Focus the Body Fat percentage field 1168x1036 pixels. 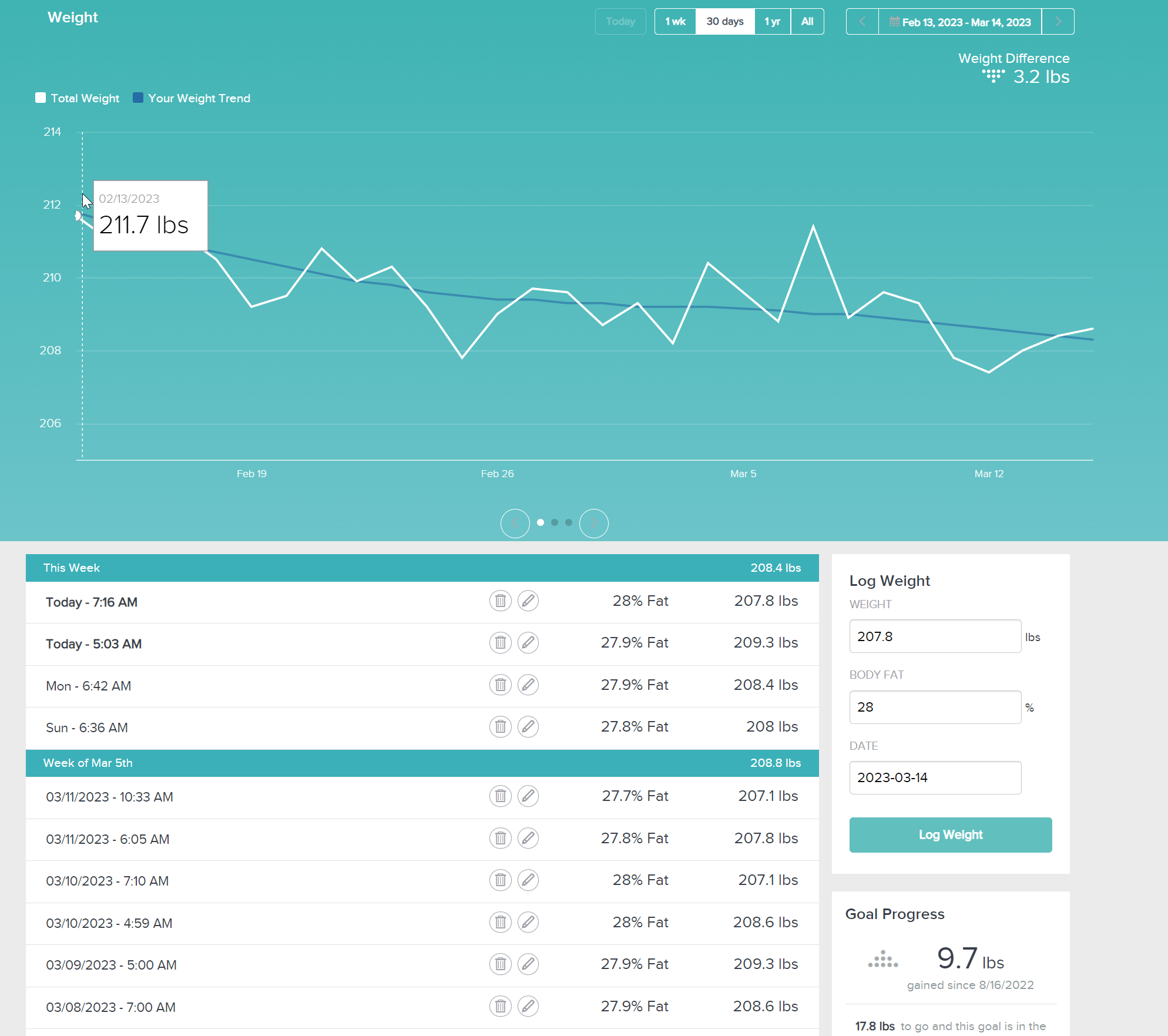coord(934,707)
